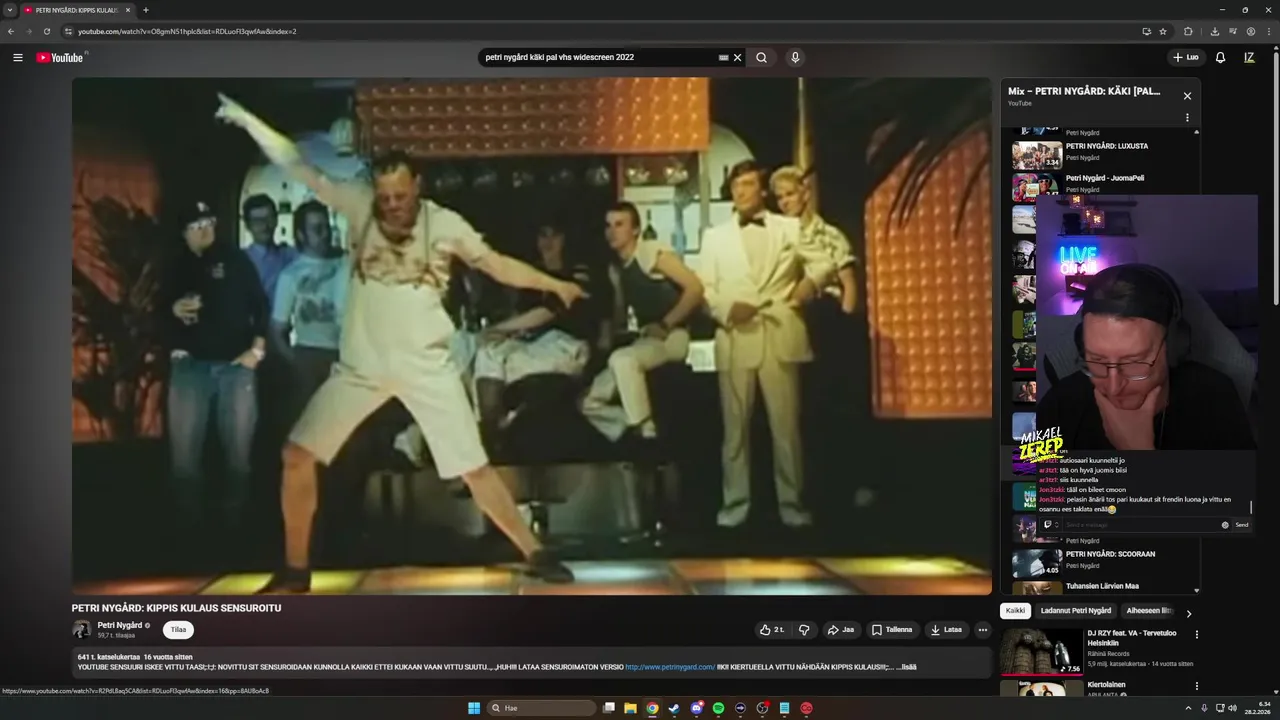The image size is (1280, 720).
Task: Open the petrinygard.com link in description
Action: point(670,667)
